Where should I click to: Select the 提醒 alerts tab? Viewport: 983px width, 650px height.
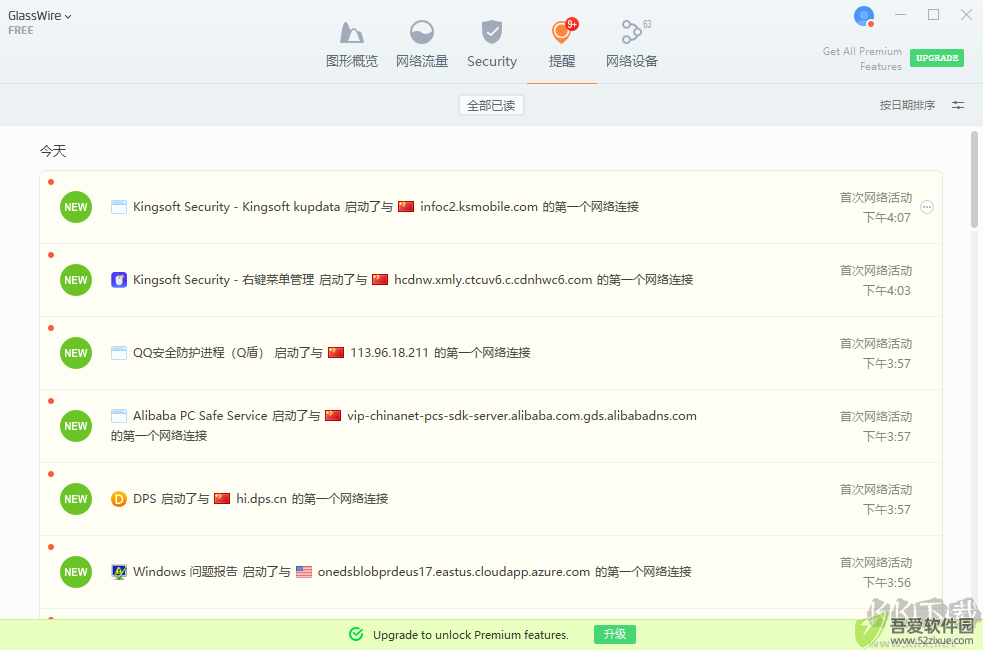click(x=562, y=44)
